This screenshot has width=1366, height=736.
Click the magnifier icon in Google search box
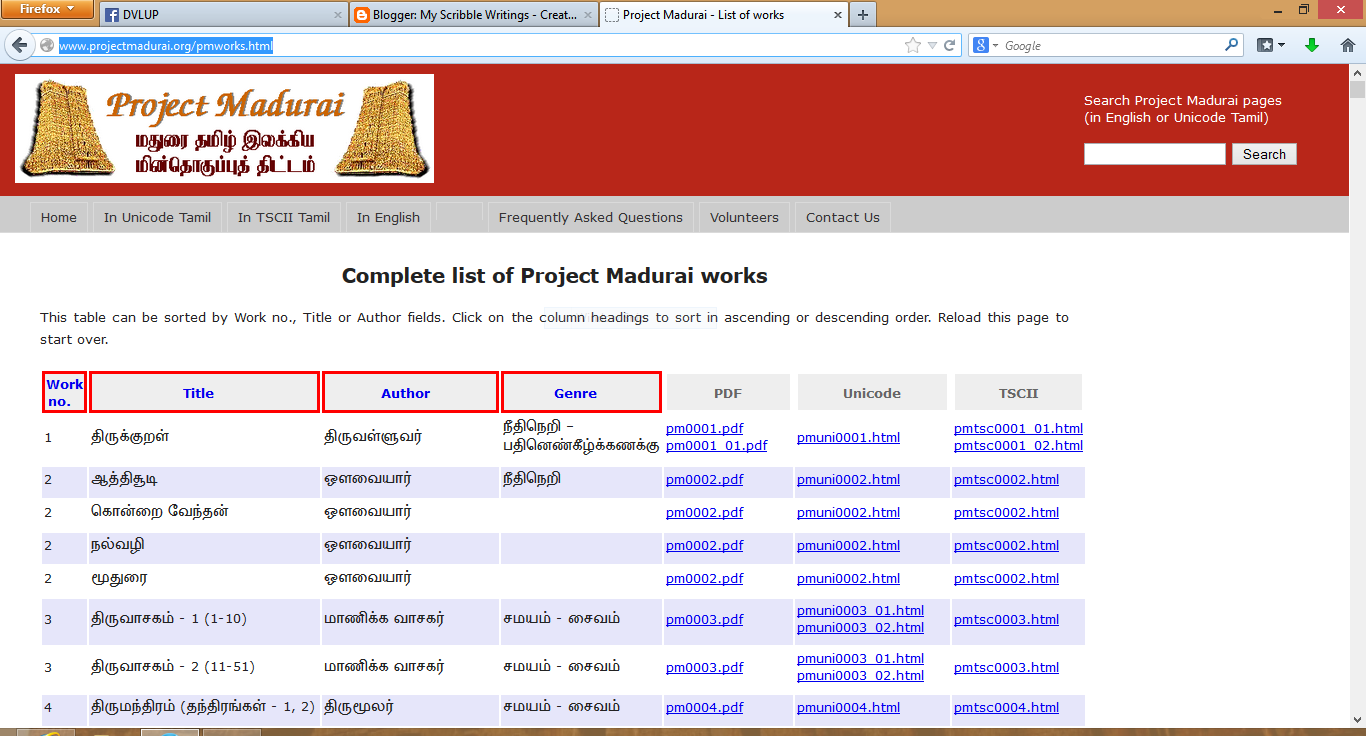[x=1232, y=45]
